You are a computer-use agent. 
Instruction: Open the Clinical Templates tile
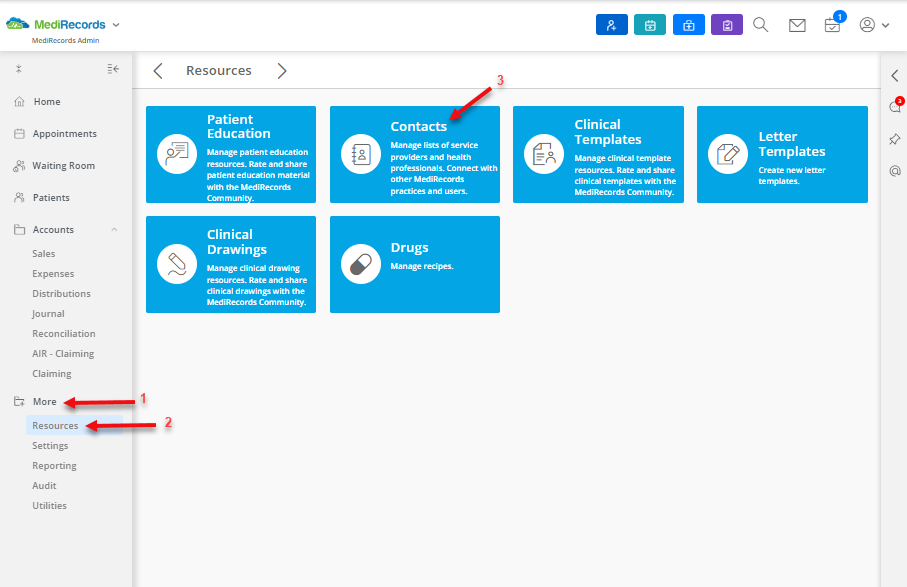[598, 154]
